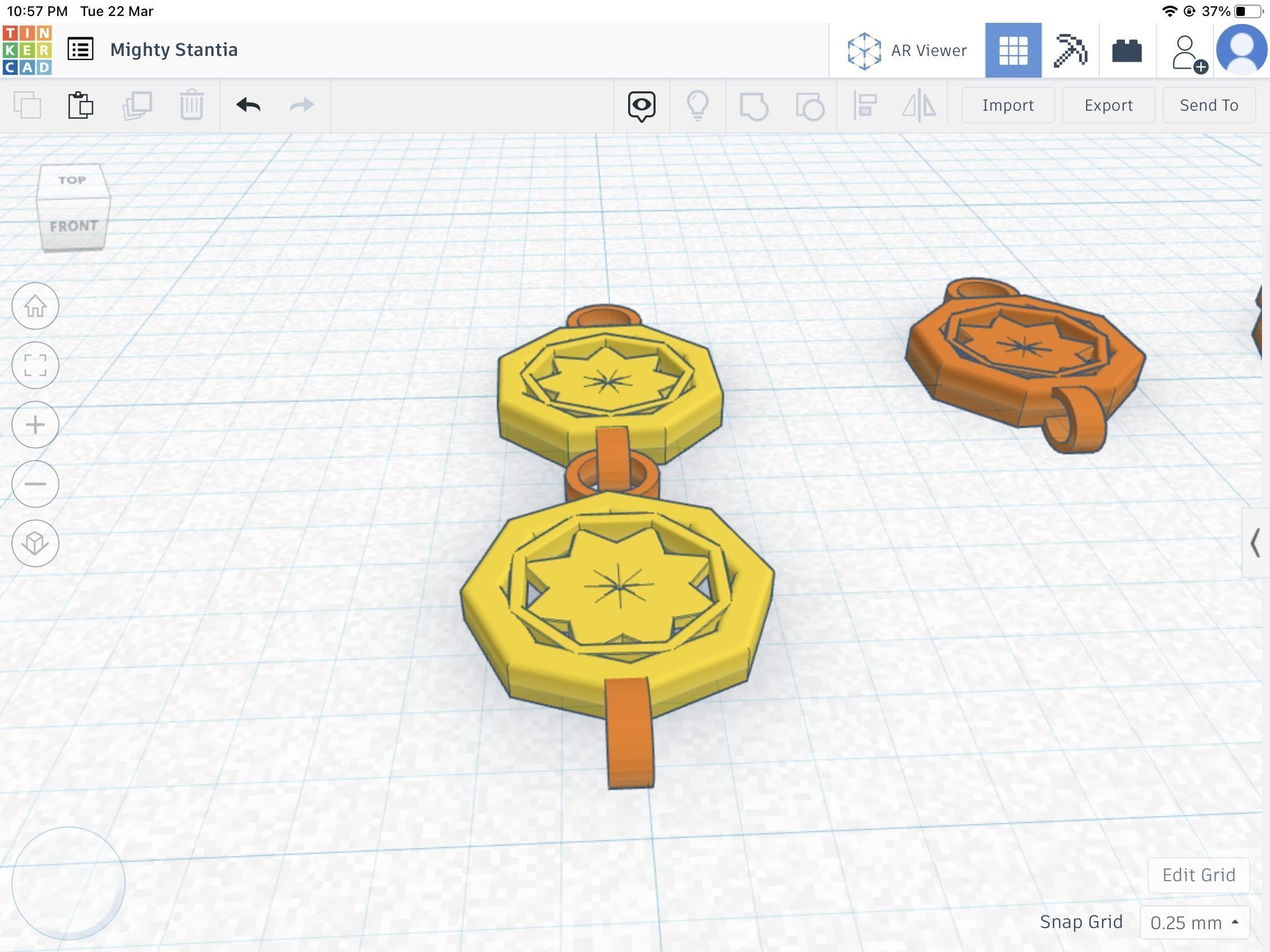The image size is (1270, 952).
Task: Undo the last action
Action: pyautogui.click(x=248, y=105)
